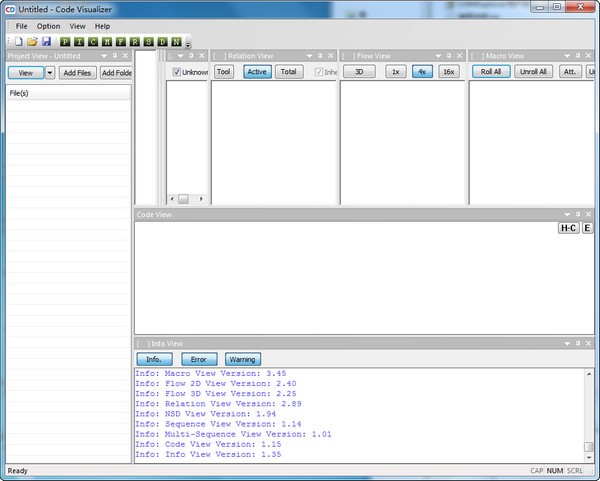
Task: Open Relation View panel options arrow
Action: (x=309, y=56)
